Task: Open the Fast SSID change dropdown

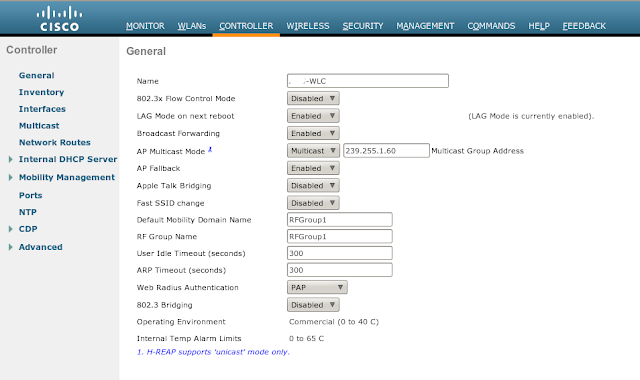Action: (x=313, y=203)
